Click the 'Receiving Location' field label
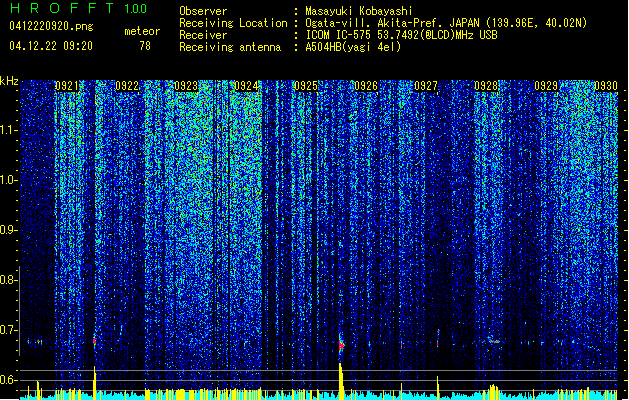The height and width of the screenshot is (400, 629). [233, 23]
